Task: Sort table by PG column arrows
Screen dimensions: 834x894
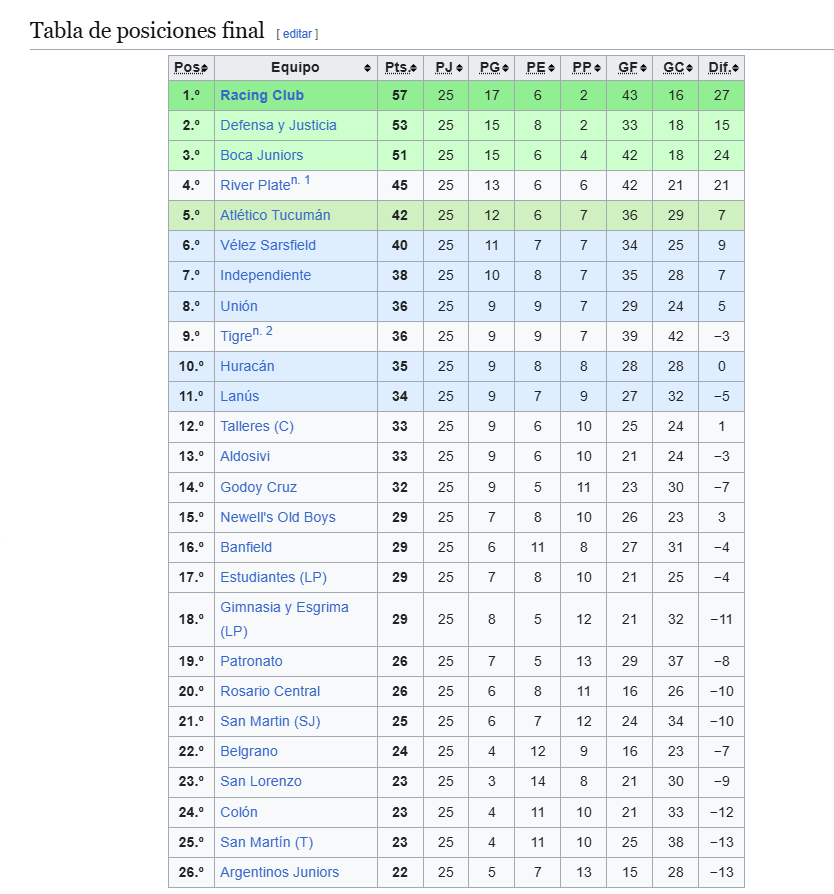Action: click(x=505, y=68)
